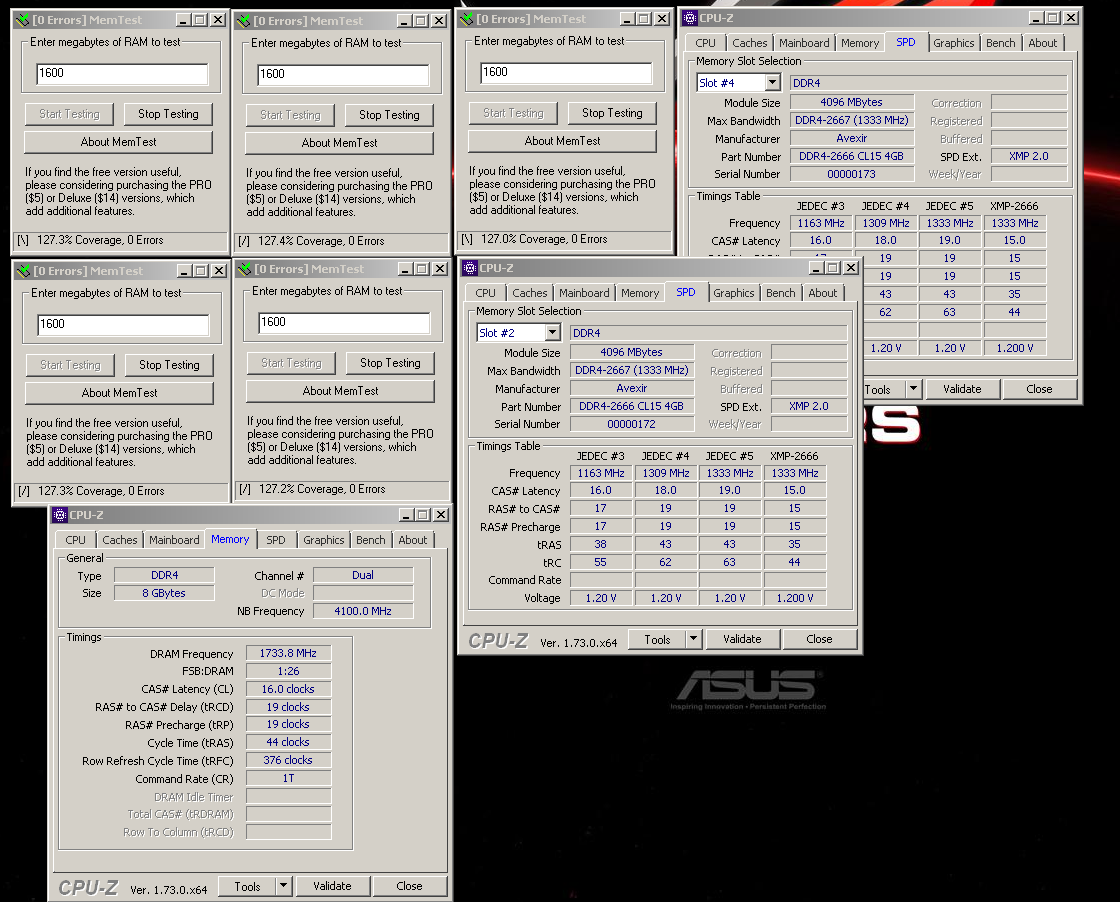The height and width of the screenshot is (902, 1120).
Task: Click the Cycle Time (tRAS) value 44 clocks
Action: 289,742
